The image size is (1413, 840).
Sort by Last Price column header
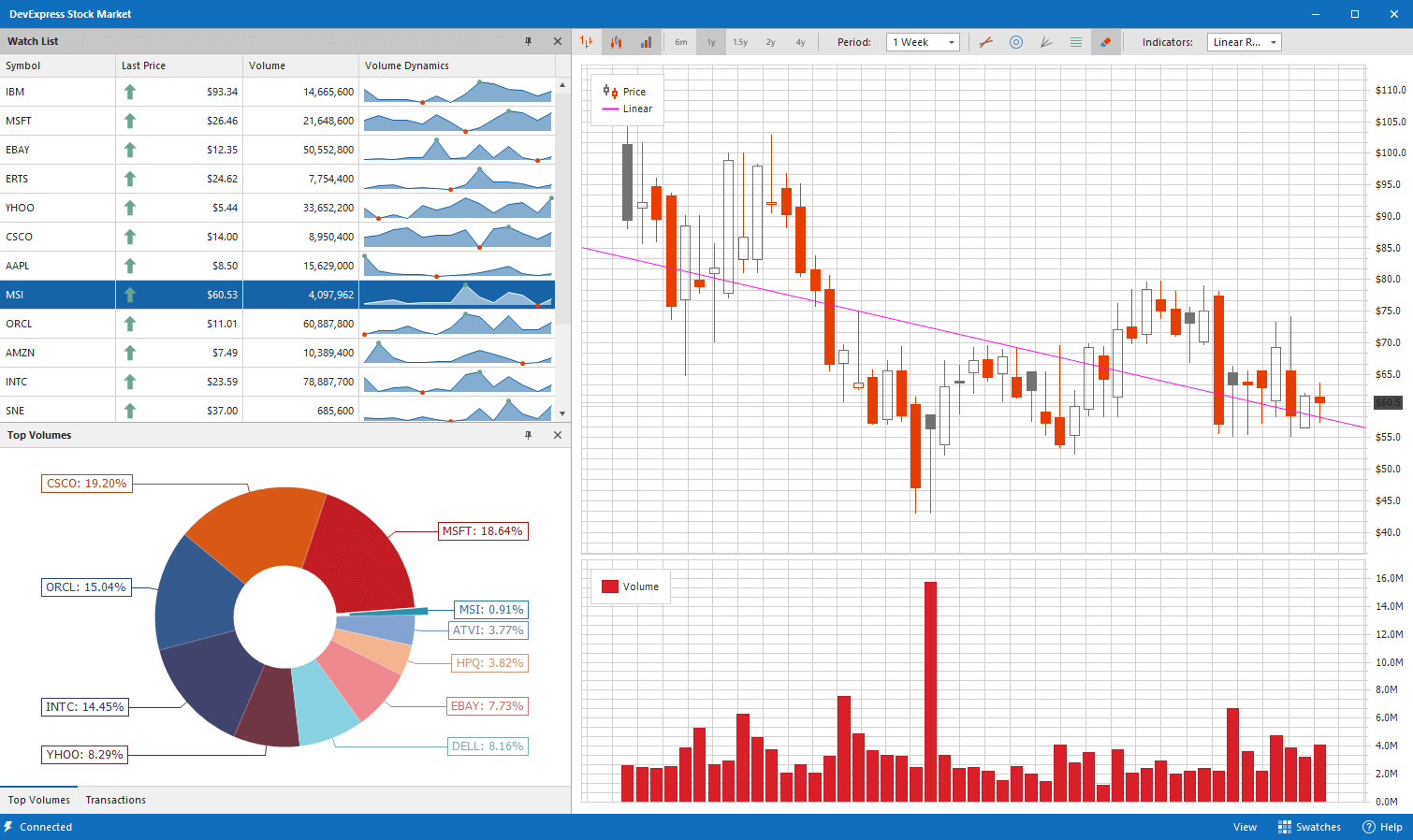[x=180, y=65]
